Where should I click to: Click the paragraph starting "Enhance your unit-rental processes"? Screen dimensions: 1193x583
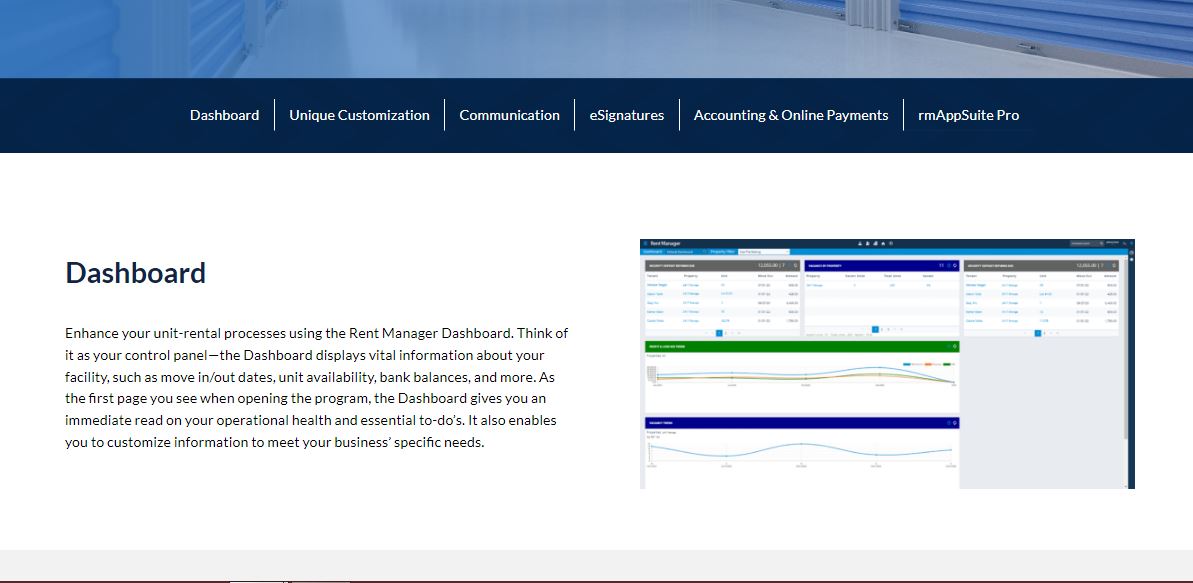tap(317, 387)
